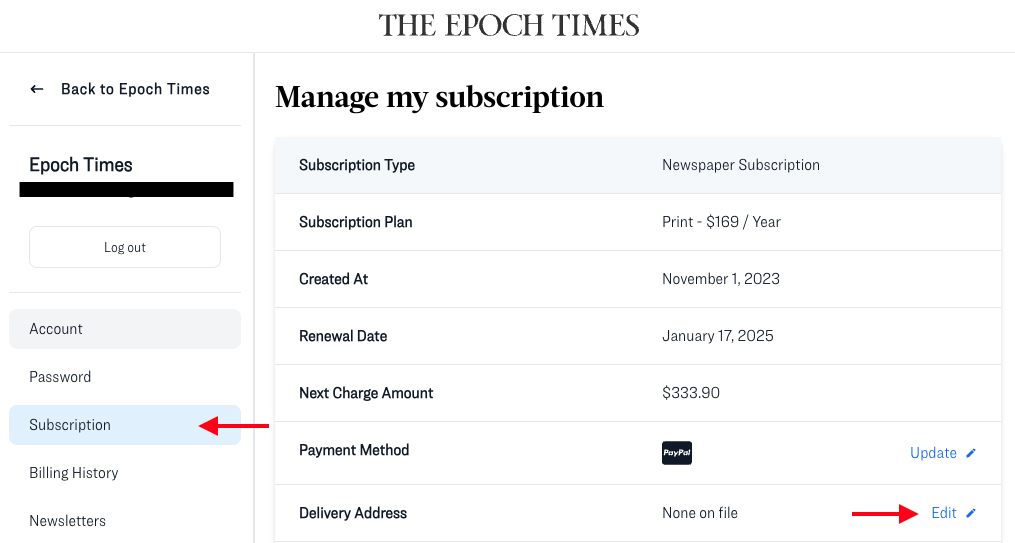Click the Manage my subscription heading
This screenshot has height=543, width=1015.
coord(439,97)
